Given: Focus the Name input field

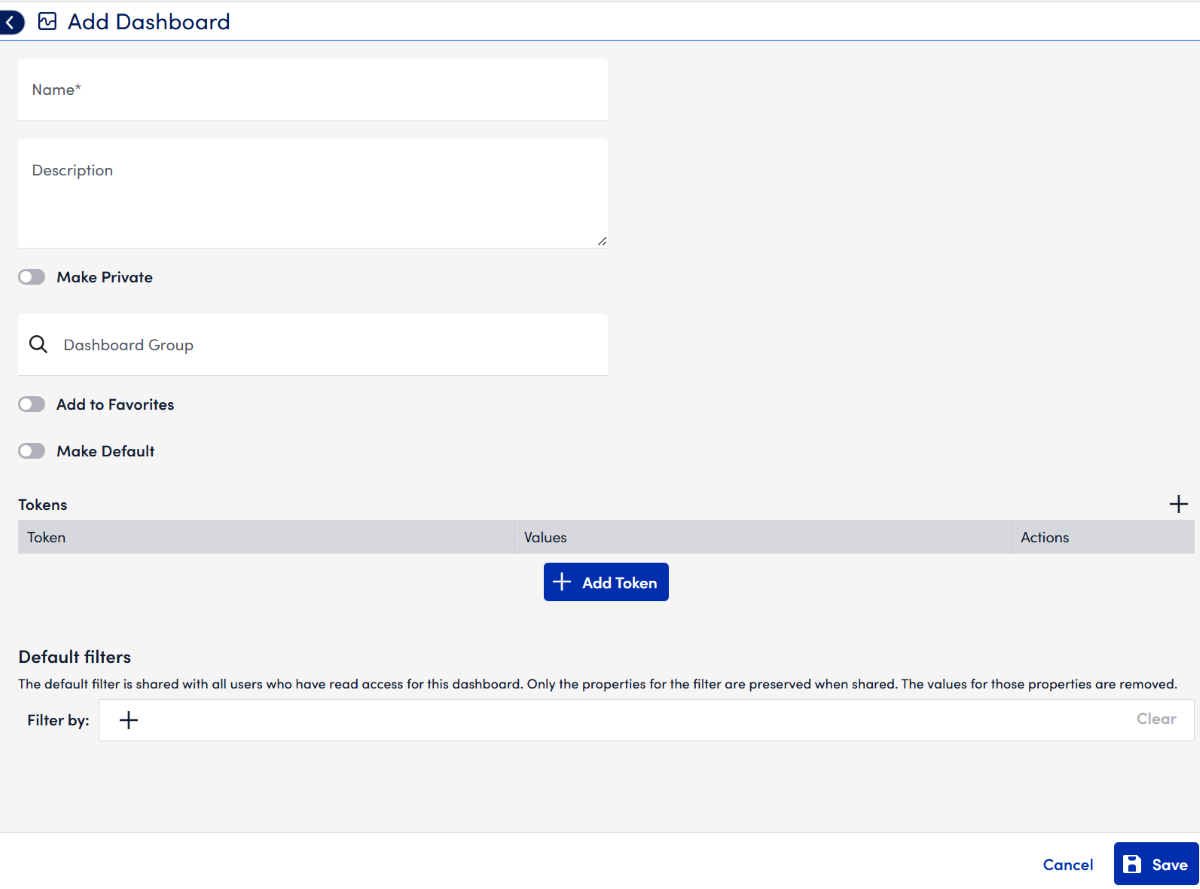Looking at the screenshot, I should pos(312,90).
